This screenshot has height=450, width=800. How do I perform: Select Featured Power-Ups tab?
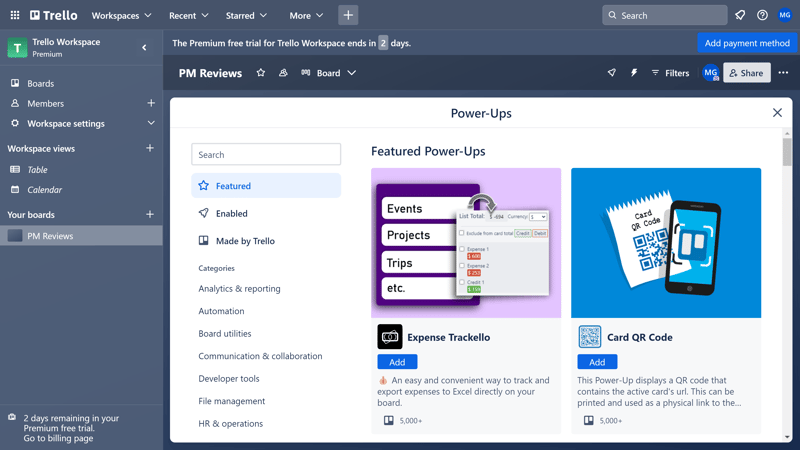point(266,186)
